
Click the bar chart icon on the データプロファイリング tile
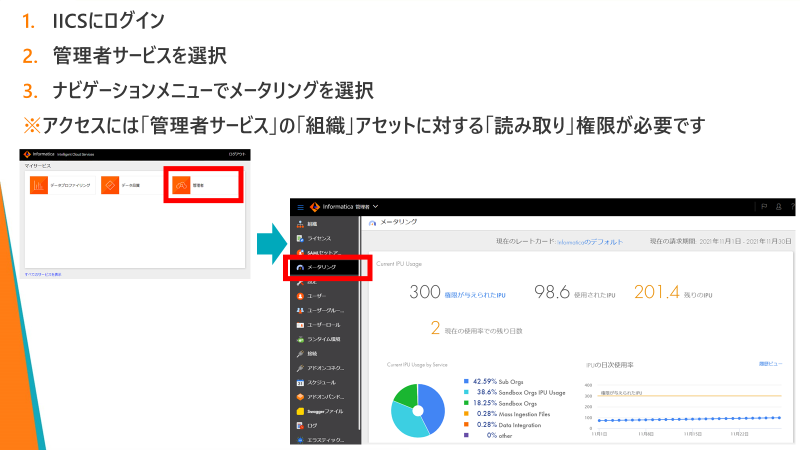39,185
